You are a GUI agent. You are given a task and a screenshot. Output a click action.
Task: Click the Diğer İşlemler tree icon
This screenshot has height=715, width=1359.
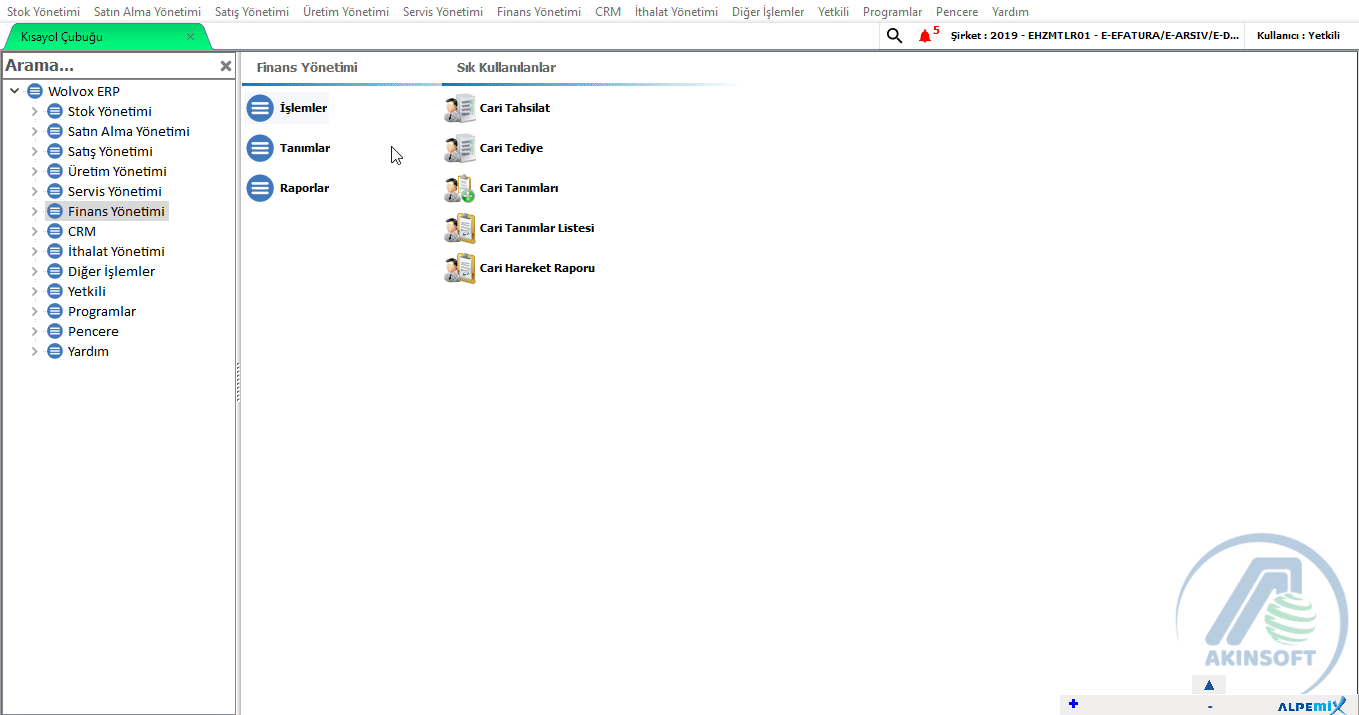pos(55,271)
